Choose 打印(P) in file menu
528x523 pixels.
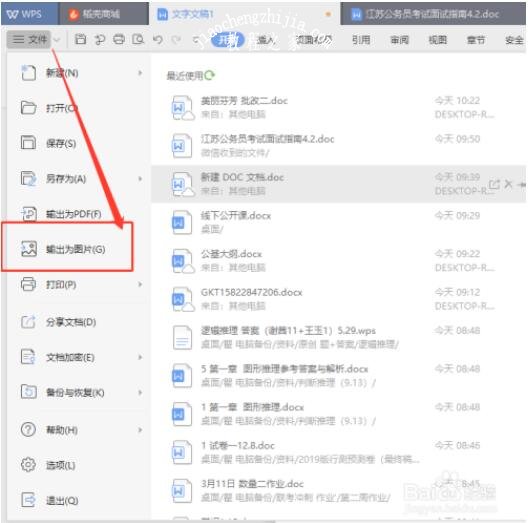click(x=77, y=285)
